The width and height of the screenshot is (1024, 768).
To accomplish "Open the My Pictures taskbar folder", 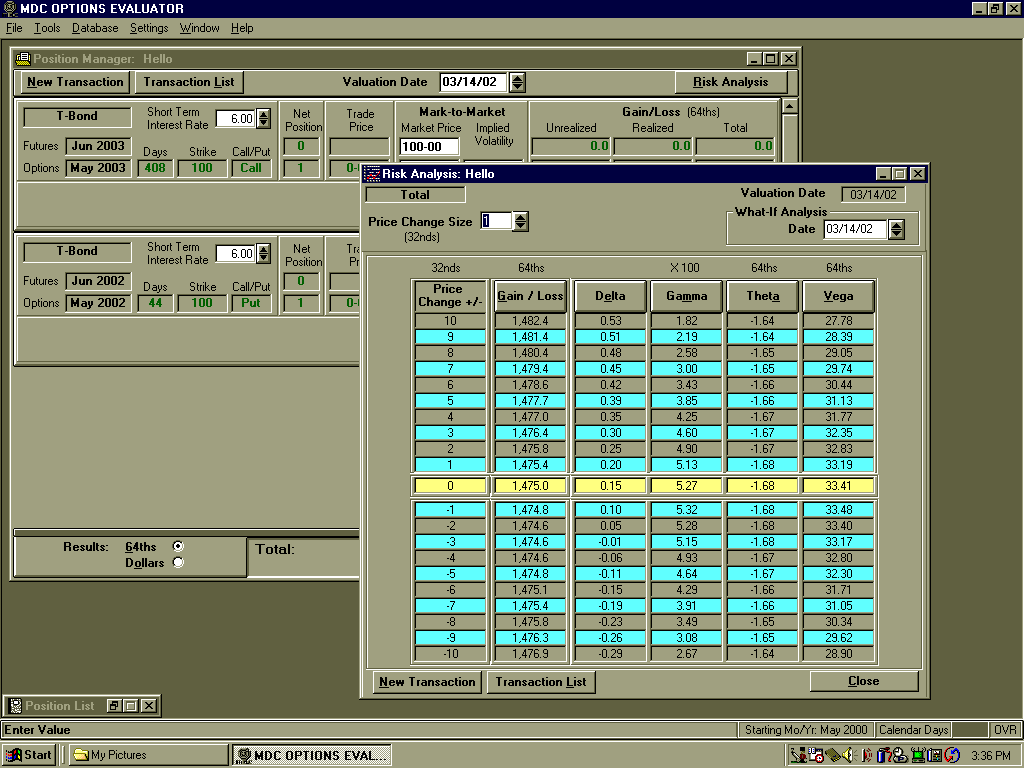I will tap(147, 755).
